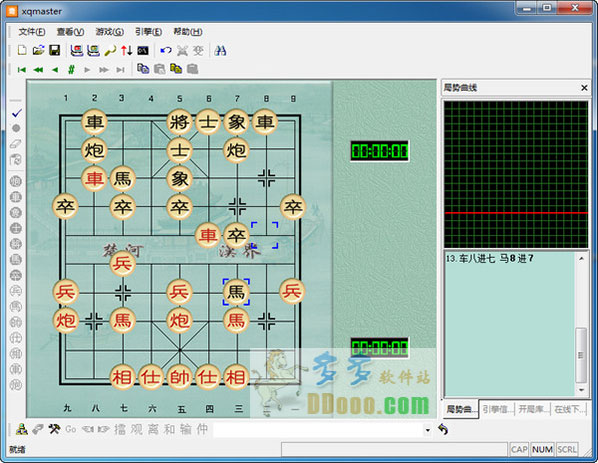Flip the board with the red up-down arrows
This screenshot has height=463, width=598.
127,51
